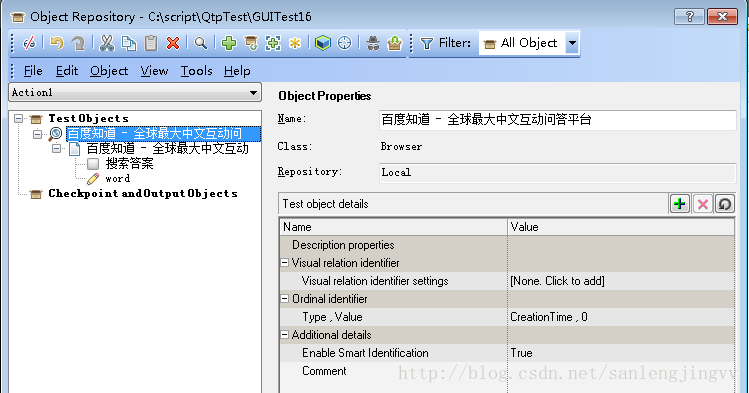This screenshot has width=749, height=393.
Task: Click the Enable Editing toolbar icon
Action: pyautogui.click(x=29, y=43)
